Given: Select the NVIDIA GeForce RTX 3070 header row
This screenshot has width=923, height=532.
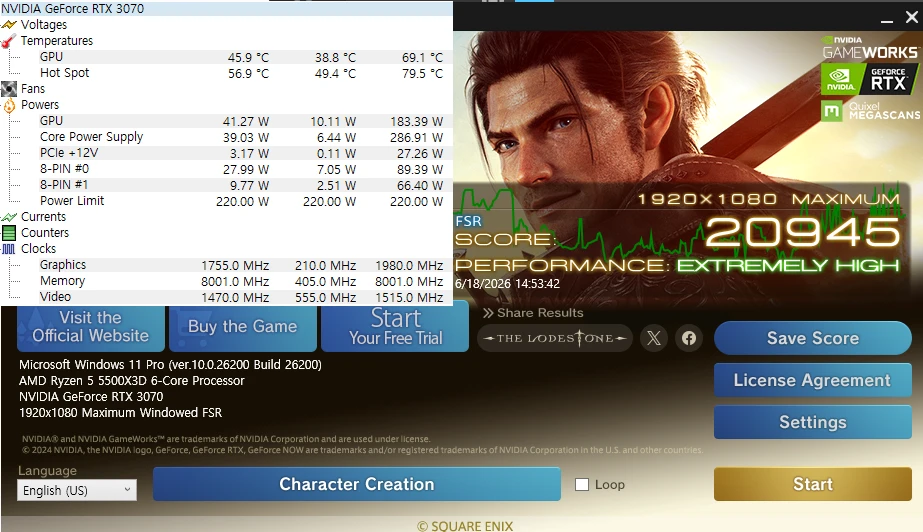Looking at the screenshot, I should point(227,8).
